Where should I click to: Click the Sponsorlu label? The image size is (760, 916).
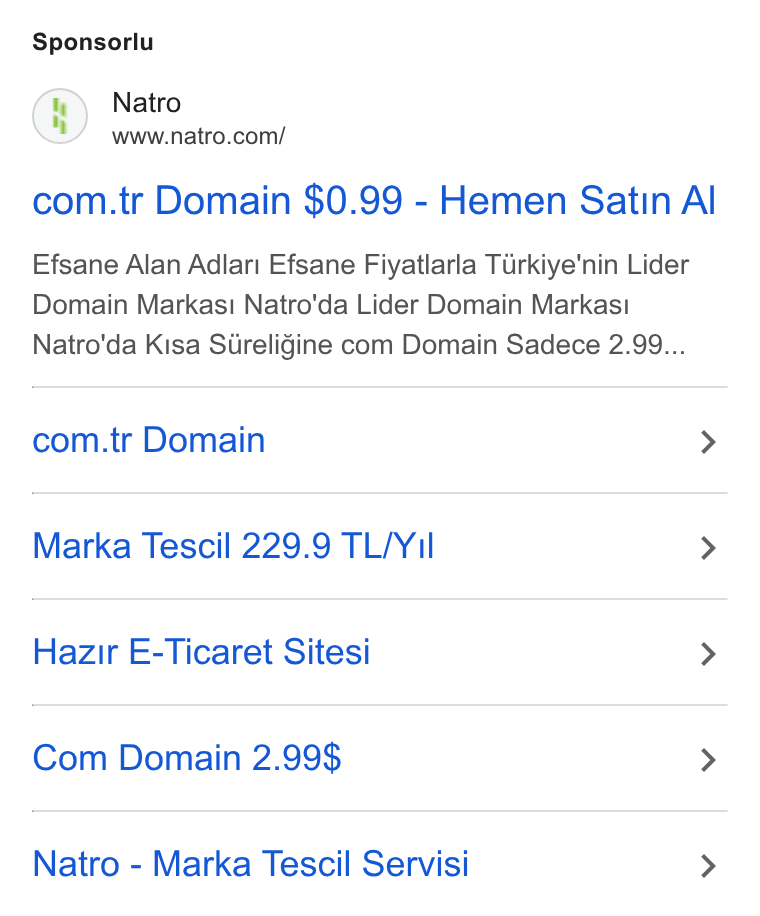(x=93, y=42)
